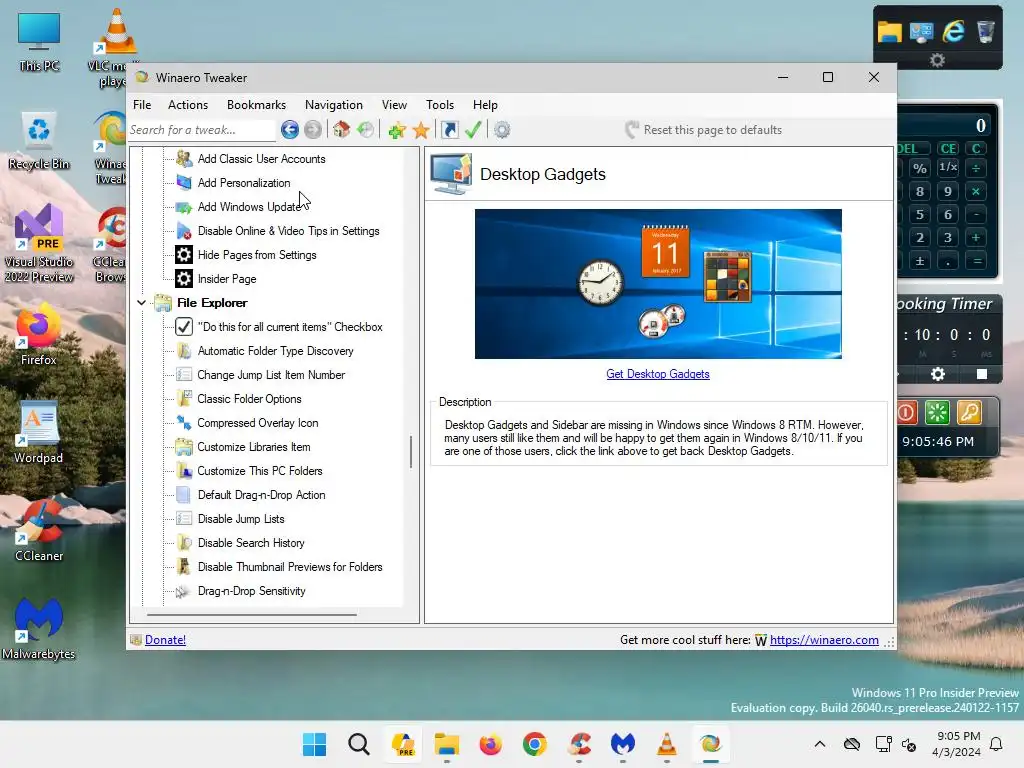Open bookmarks with the yellow star icon
Screen dimensions: 1024x768
[x=421, y=129]
